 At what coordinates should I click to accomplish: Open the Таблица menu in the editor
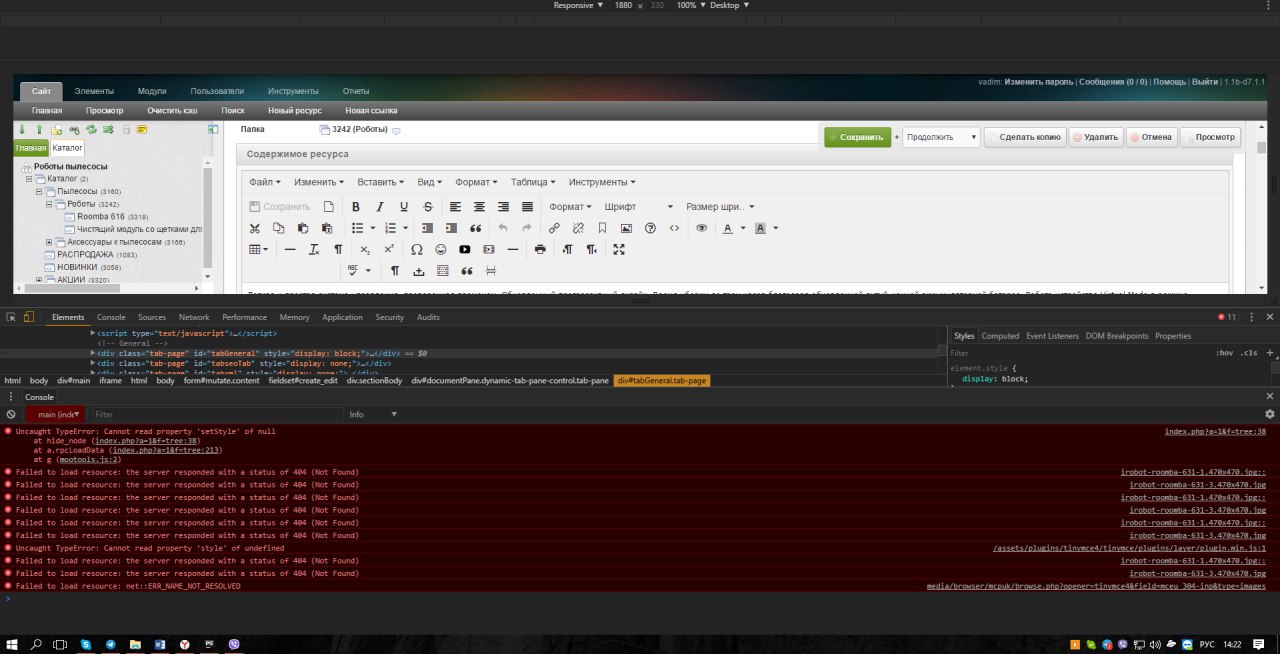[x=535, y=182]
